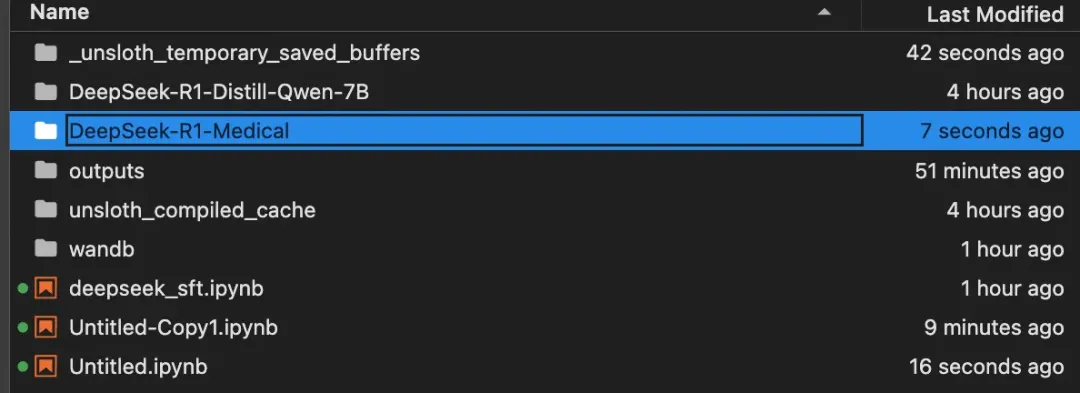The image size is (1080, 393).
Task: Sort files by the Name header
Action: tap(60, 12)
